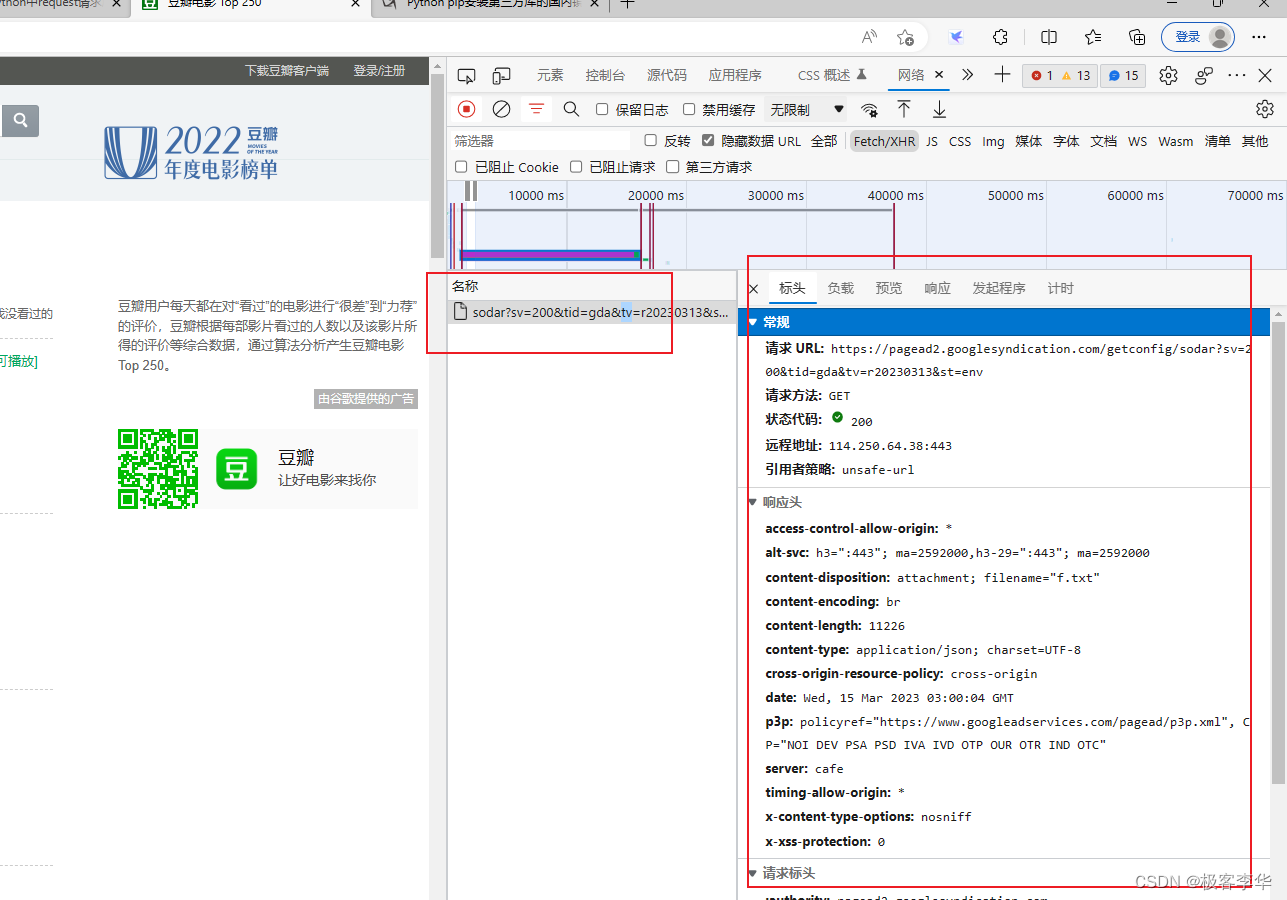Click the 2022 年度电影榜单 banner
Viewport: 1287px width, 900px height.
[x=192, y=152]
